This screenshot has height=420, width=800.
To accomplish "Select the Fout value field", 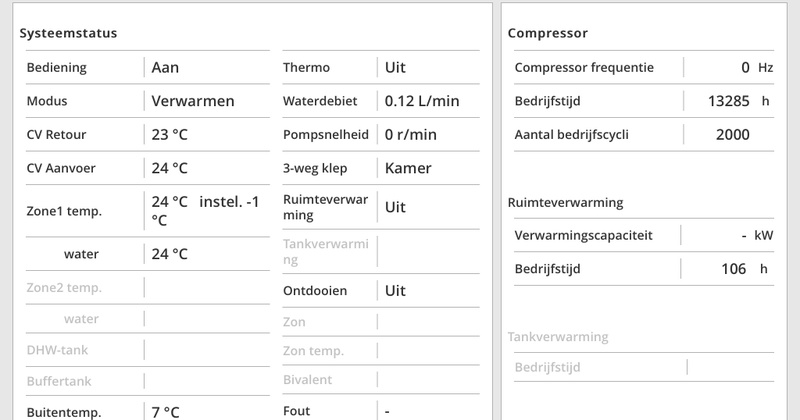I will pyautogui.click(x=387, y=411).
